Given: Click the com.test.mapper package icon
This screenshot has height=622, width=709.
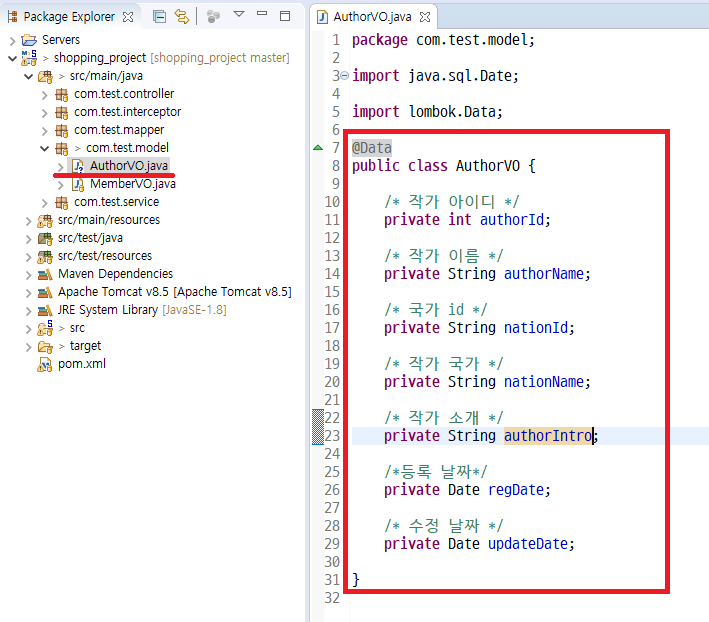Looking at the screenshot, I should pyautogui.click(x=61, y=130).
